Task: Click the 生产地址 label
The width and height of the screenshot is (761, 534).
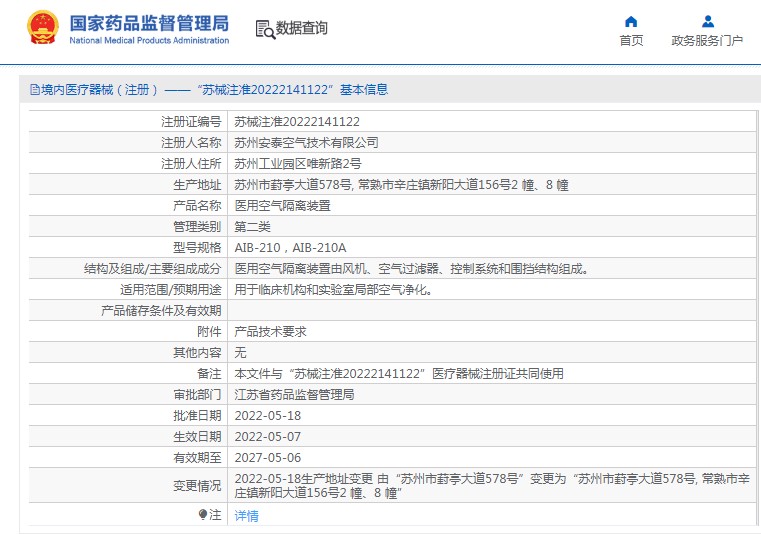Action: point(198,184)
